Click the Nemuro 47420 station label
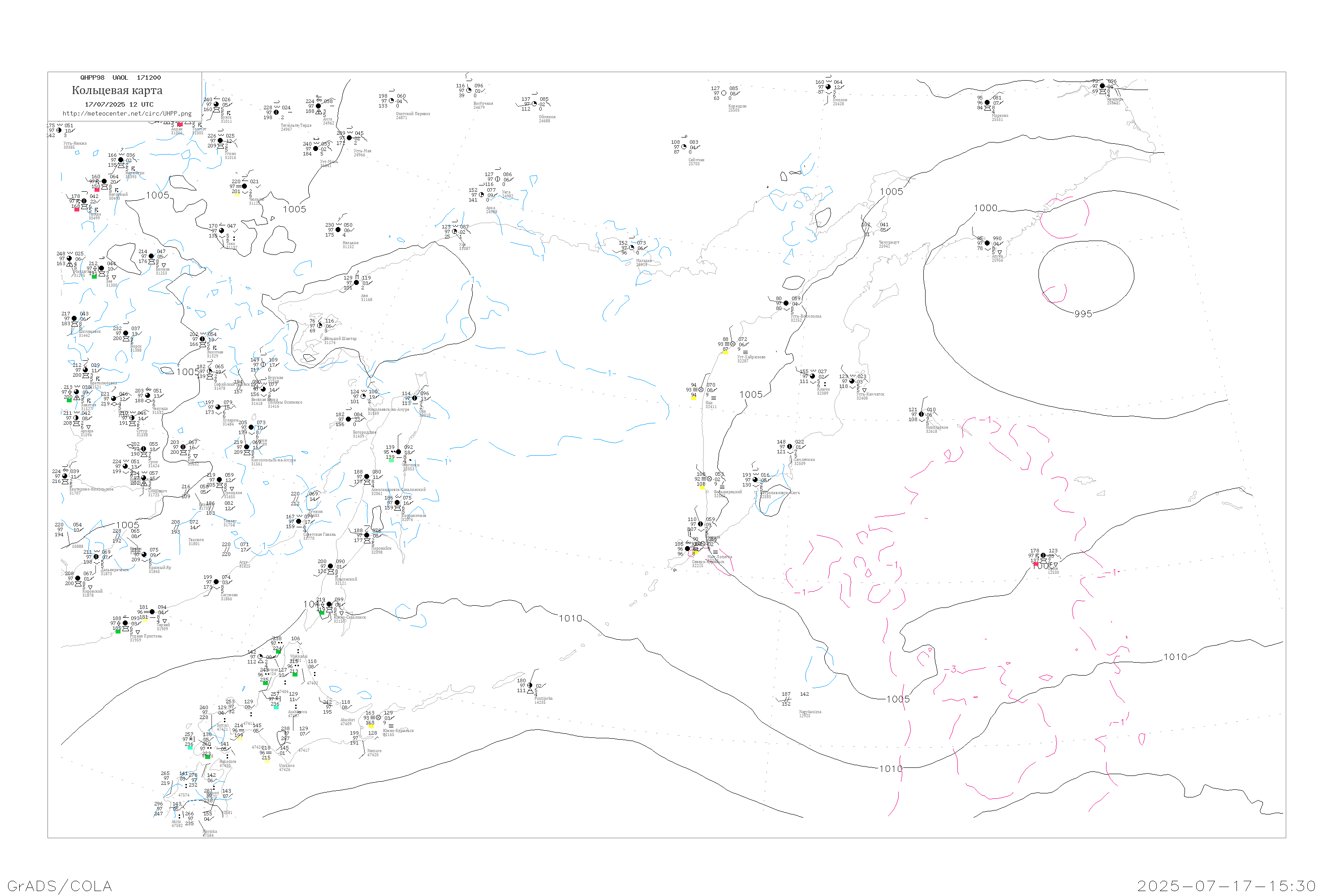This screenshot has width=1344, height=896. [374, 753]
